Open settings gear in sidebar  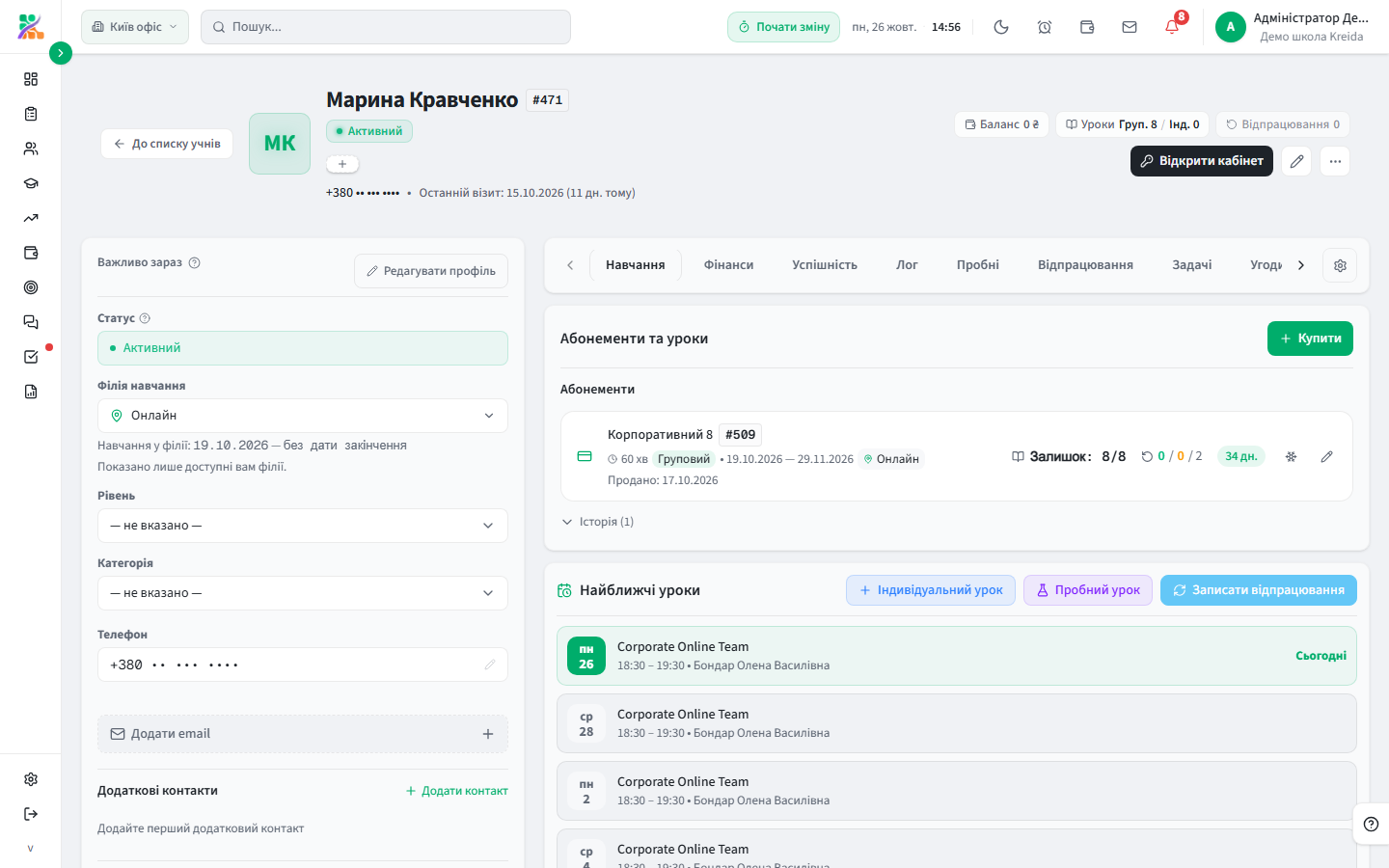click(31, 779)
